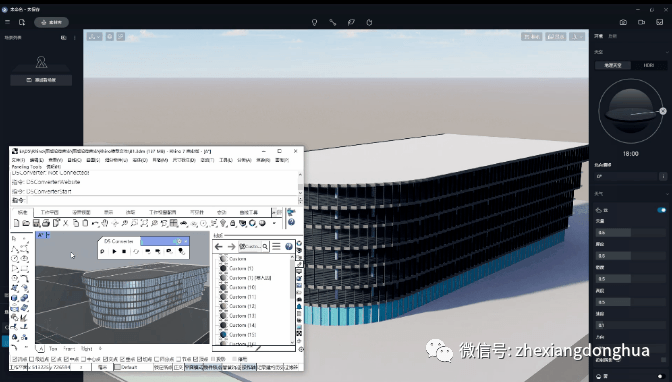Toggle the ninth osnap checkbox in Rhino

[157, 359]
